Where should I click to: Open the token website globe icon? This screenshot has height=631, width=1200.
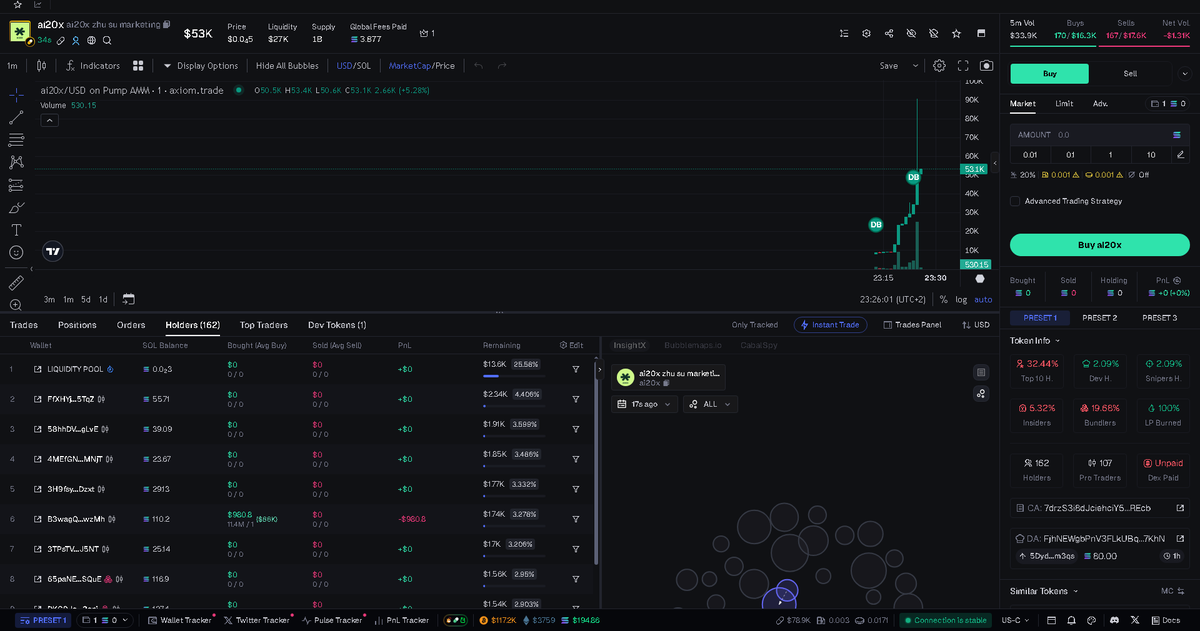[91, 41]
